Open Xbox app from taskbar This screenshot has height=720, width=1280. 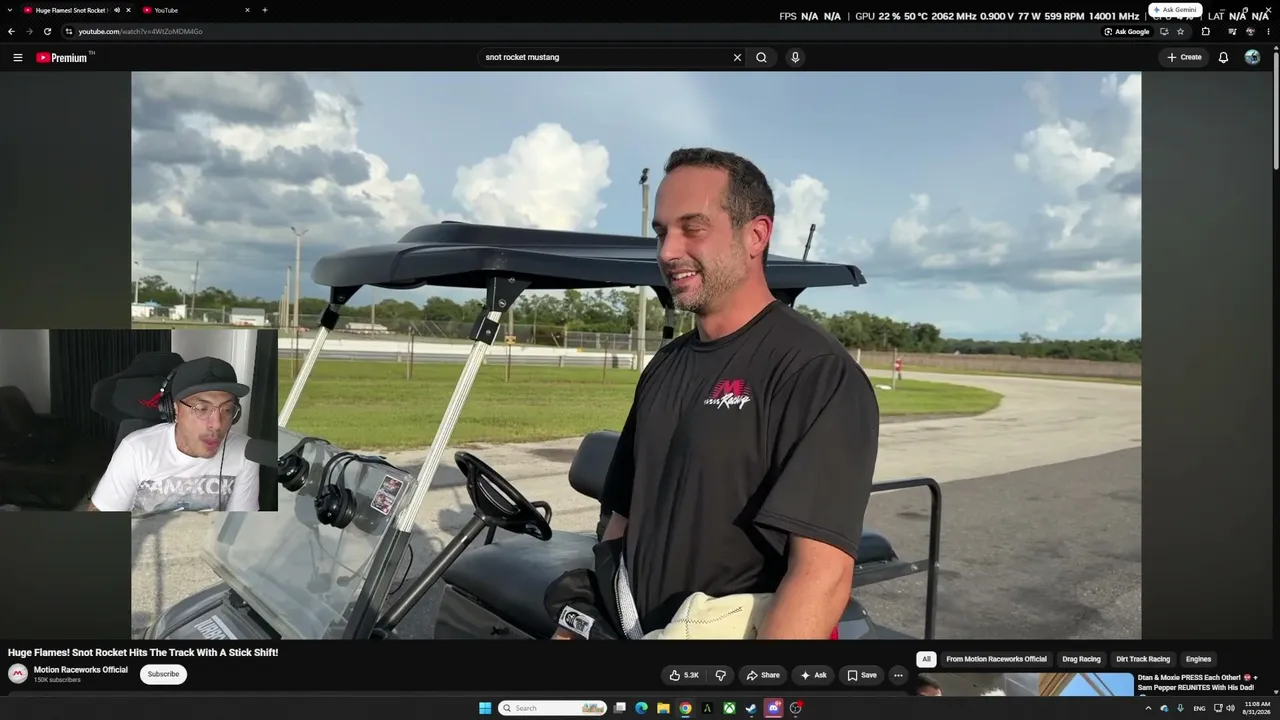tap(729, 708)
